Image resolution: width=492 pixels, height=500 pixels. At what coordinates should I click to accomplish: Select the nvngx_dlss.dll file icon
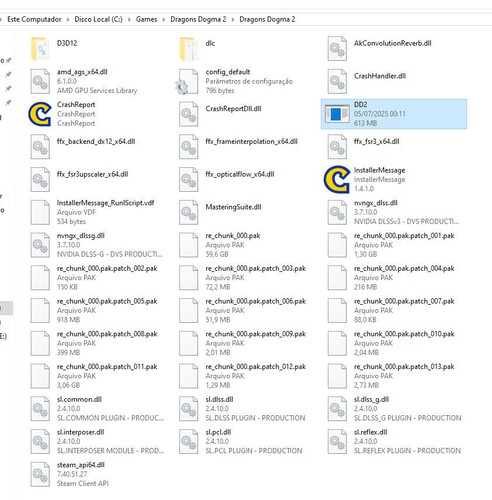point(337,212)
